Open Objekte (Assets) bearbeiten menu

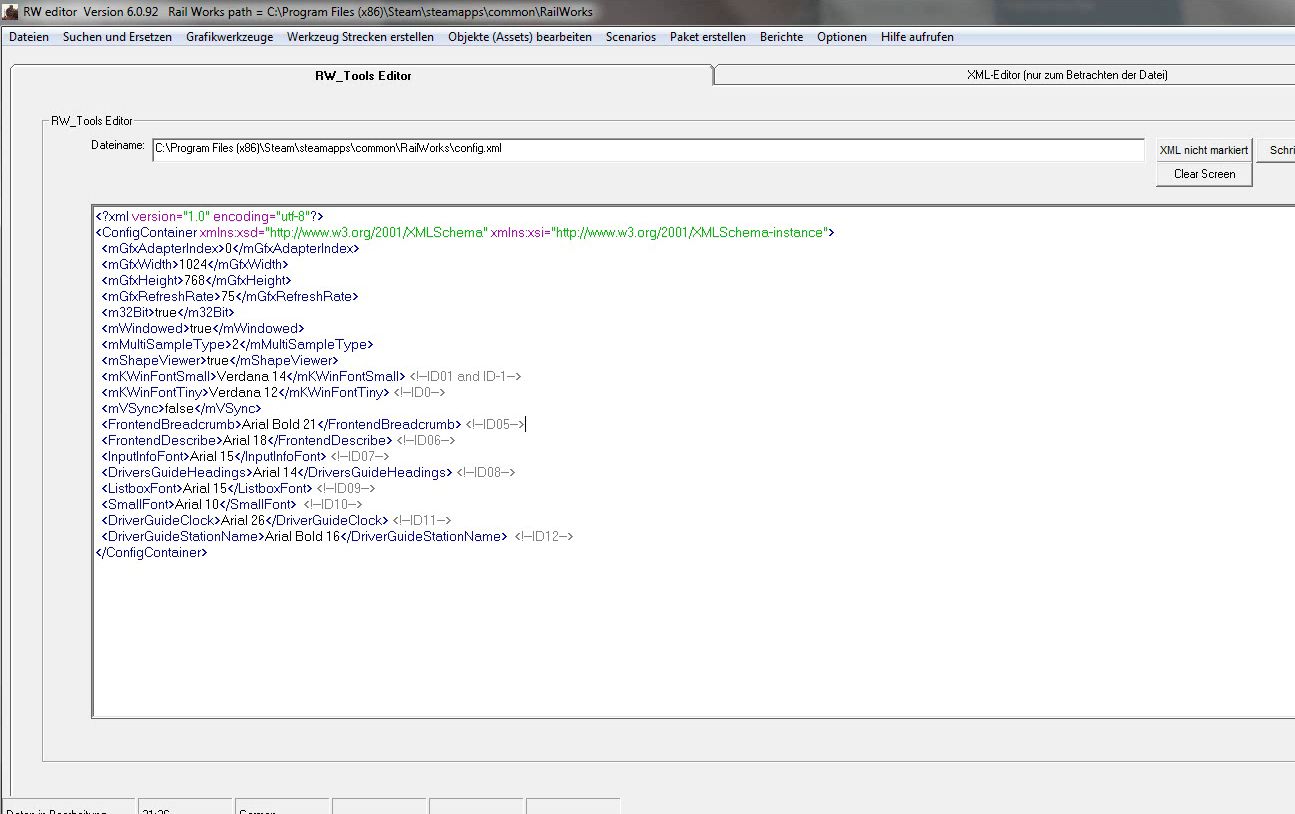(519, 37)
